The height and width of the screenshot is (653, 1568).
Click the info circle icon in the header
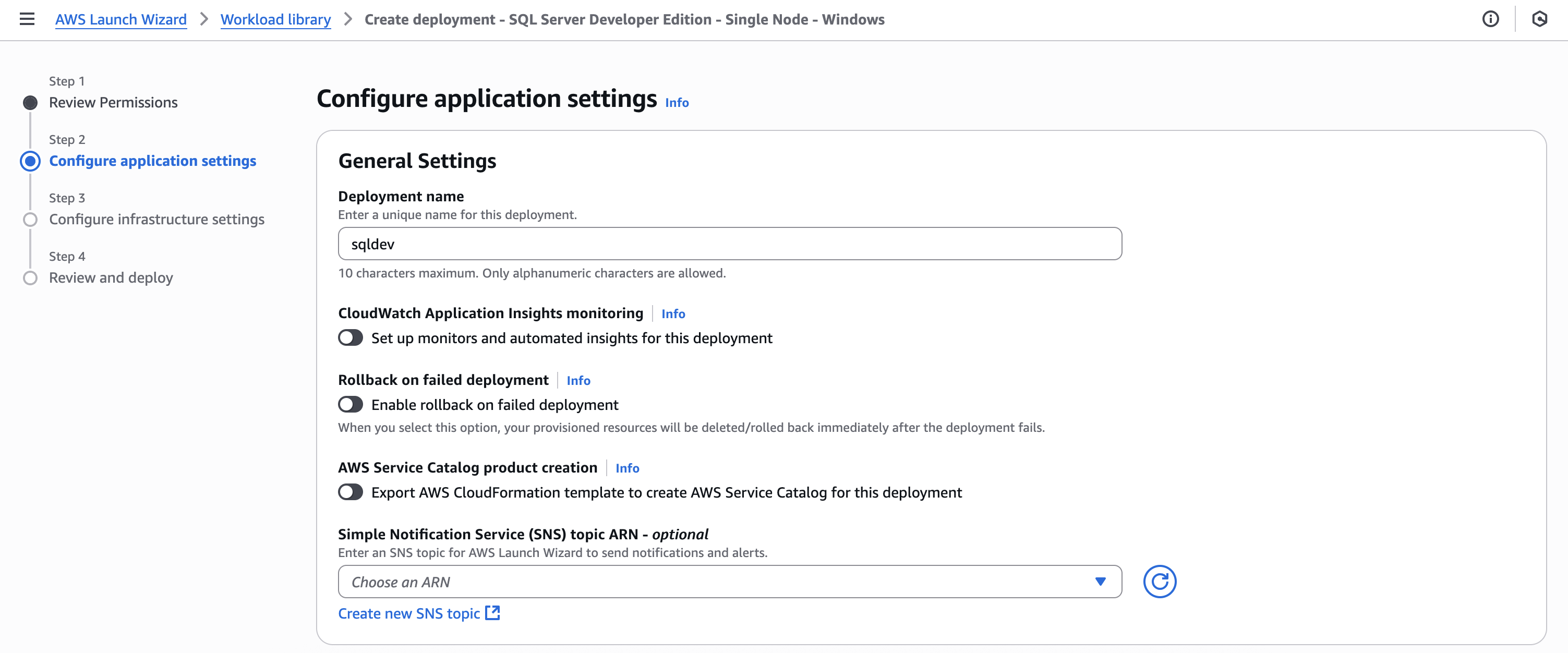[x=1491, y=19]
